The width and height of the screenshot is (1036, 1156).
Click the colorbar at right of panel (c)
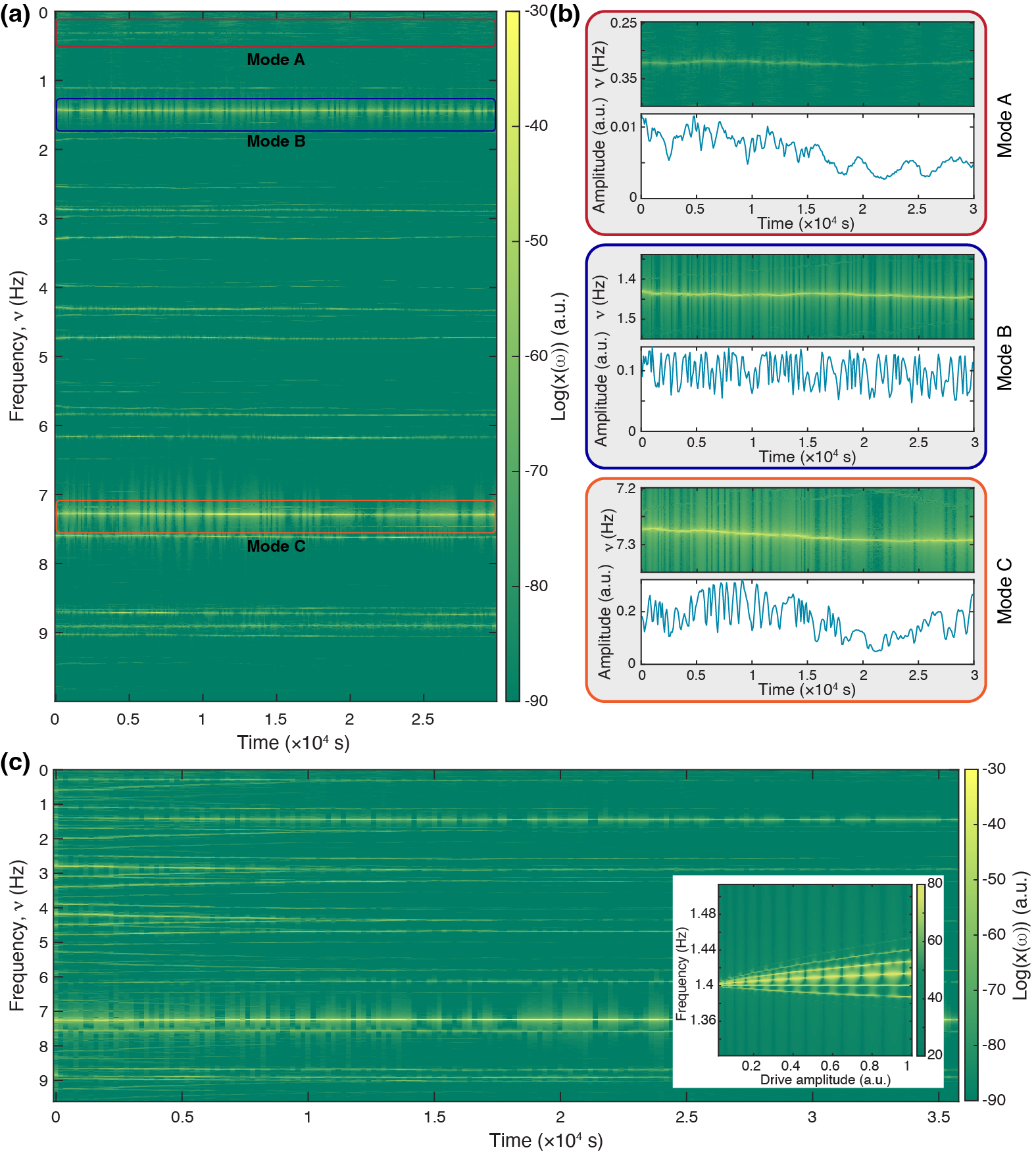971,934
